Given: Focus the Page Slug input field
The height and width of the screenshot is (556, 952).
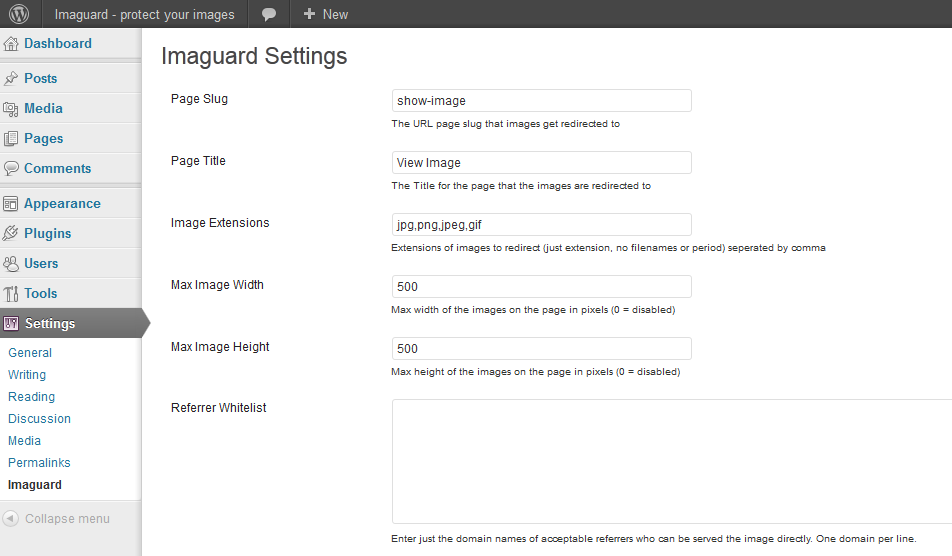Looking at the screenshot, I should (542, 101).
